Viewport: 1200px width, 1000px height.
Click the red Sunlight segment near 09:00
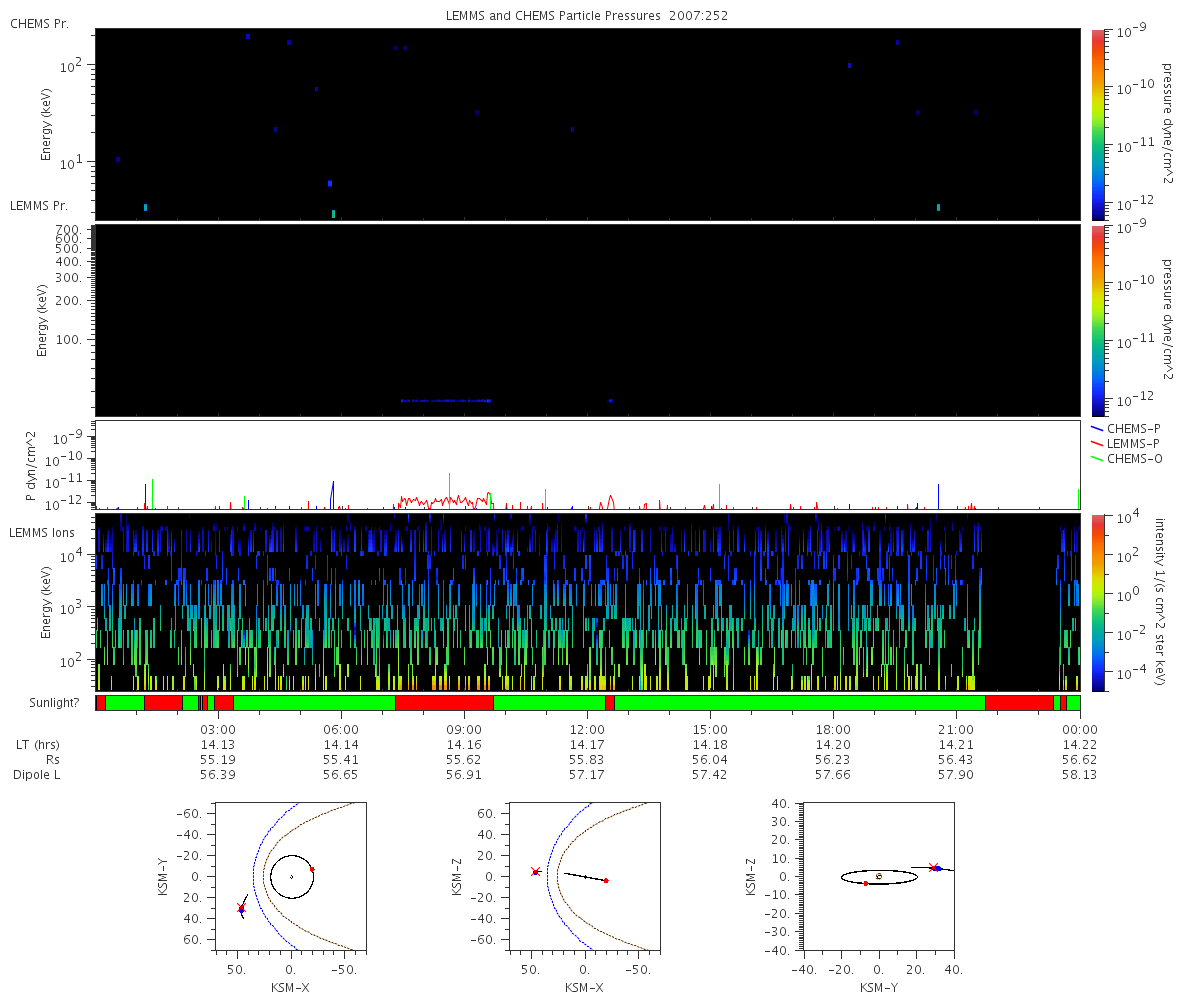click(444, 703)
